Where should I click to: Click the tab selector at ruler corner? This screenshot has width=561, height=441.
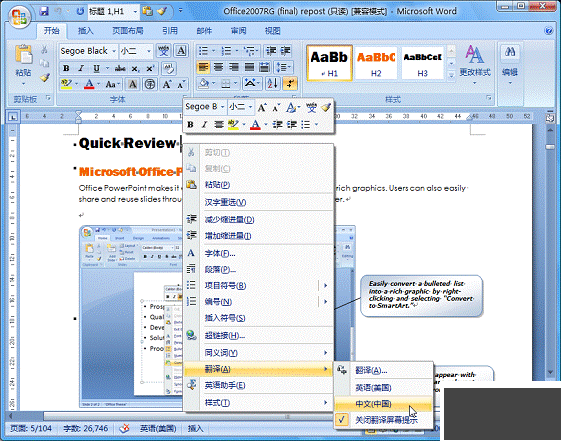pos(13,117)
